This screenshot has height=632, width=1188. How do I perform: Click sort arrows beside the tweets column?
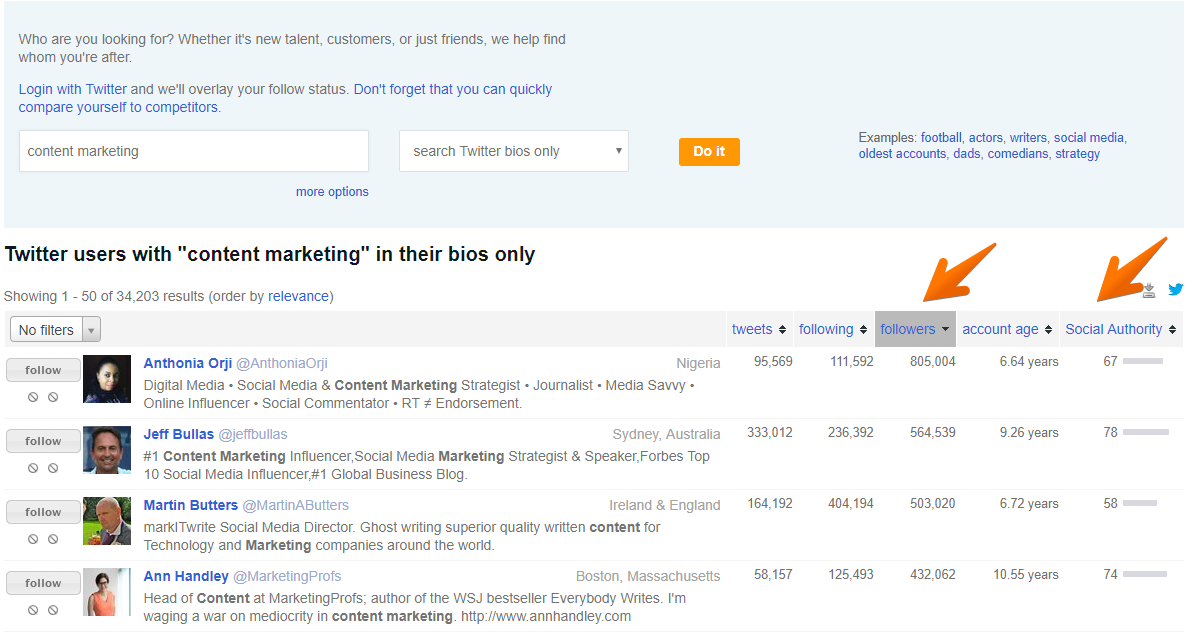pos(781,330)
